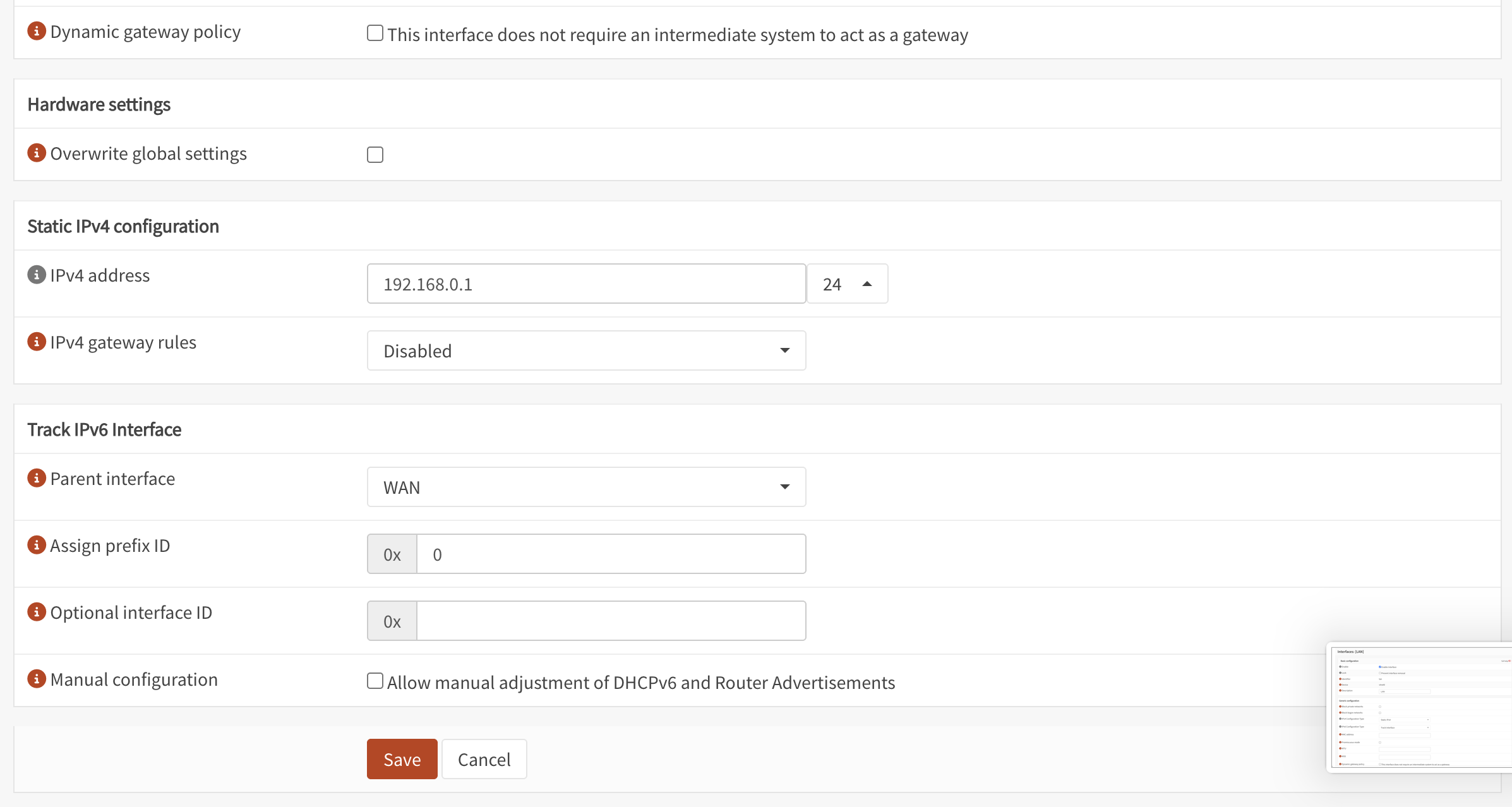1512x807 pixels.
Task: Click the Save button
Action: tap(402, 759)
